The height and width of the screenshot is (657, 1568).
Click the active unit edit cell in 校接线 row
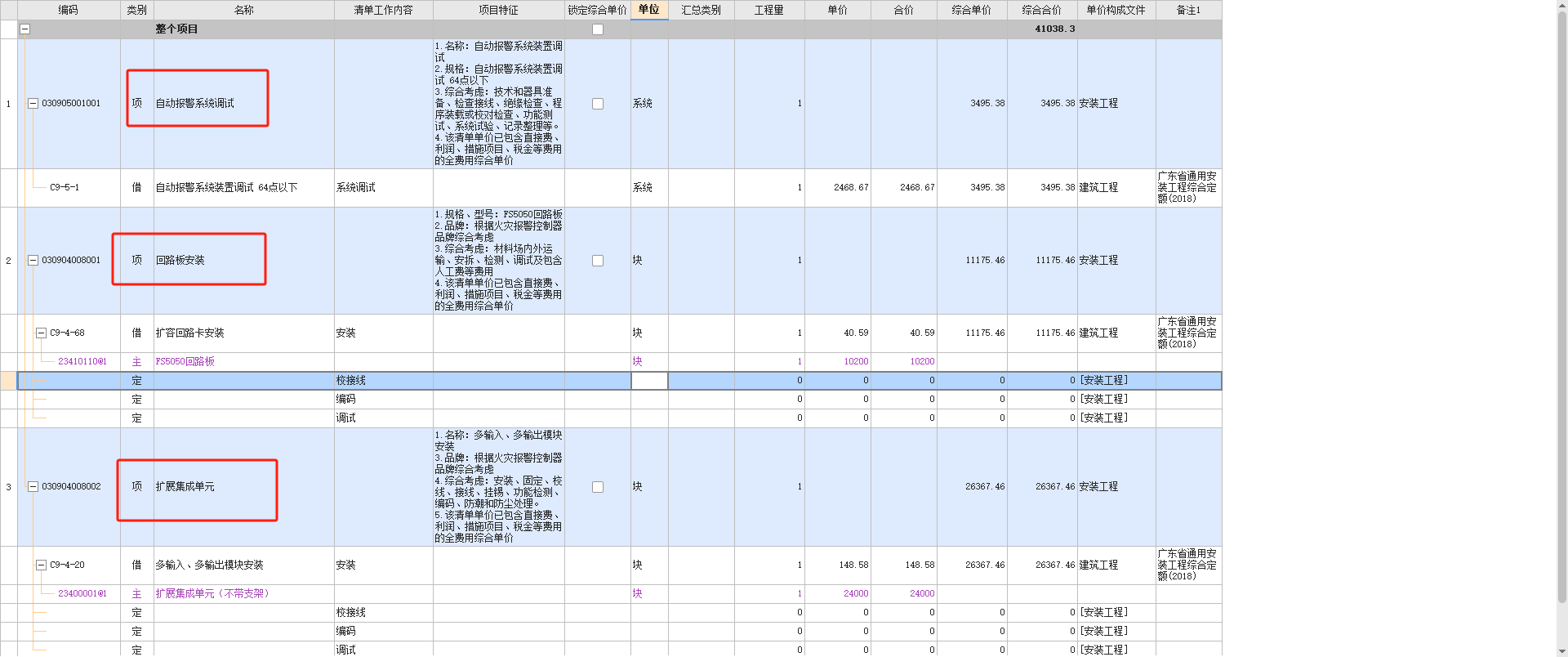point(649,381)
